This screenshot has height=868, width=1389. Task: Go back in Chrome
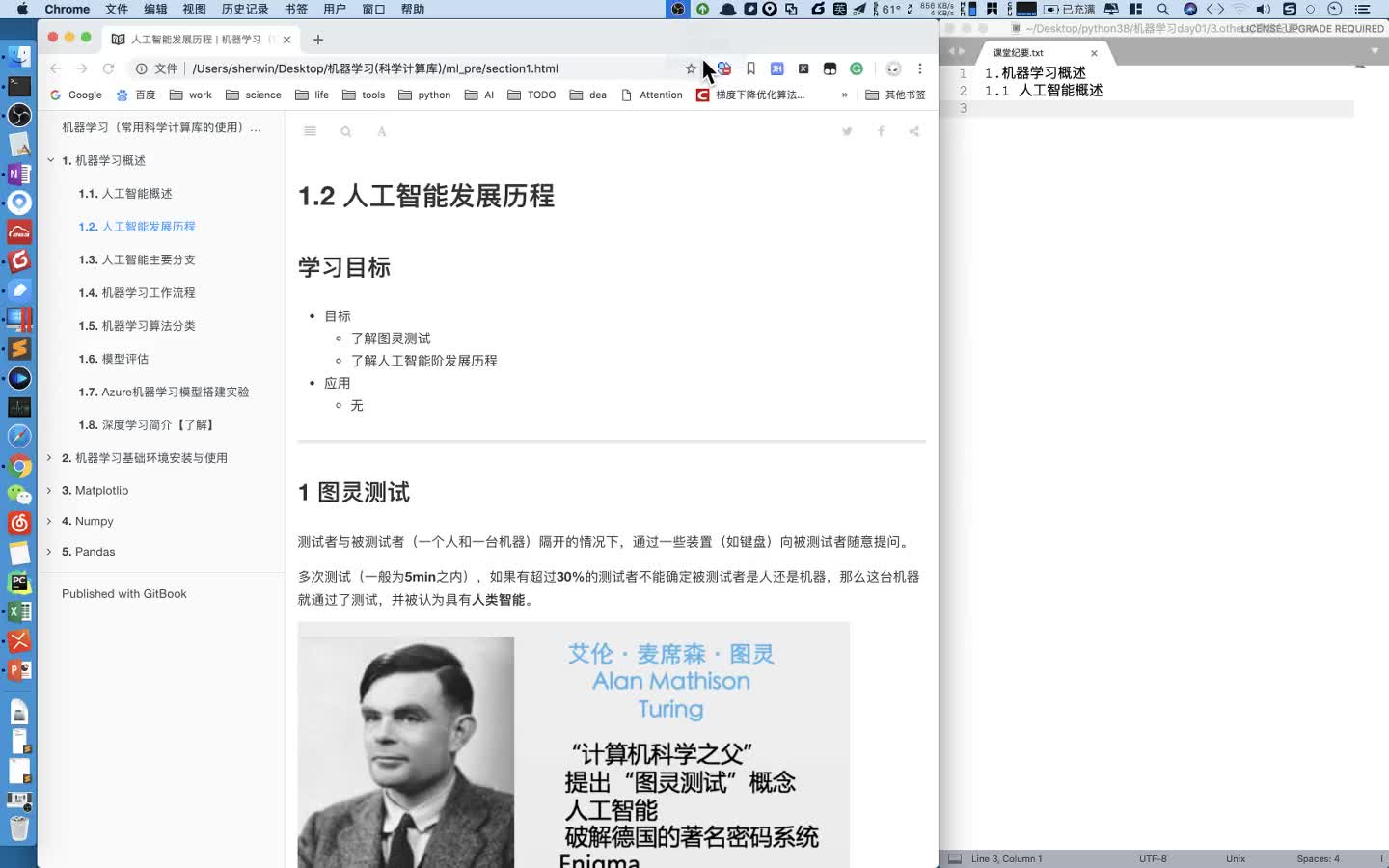tap(55, 68)
